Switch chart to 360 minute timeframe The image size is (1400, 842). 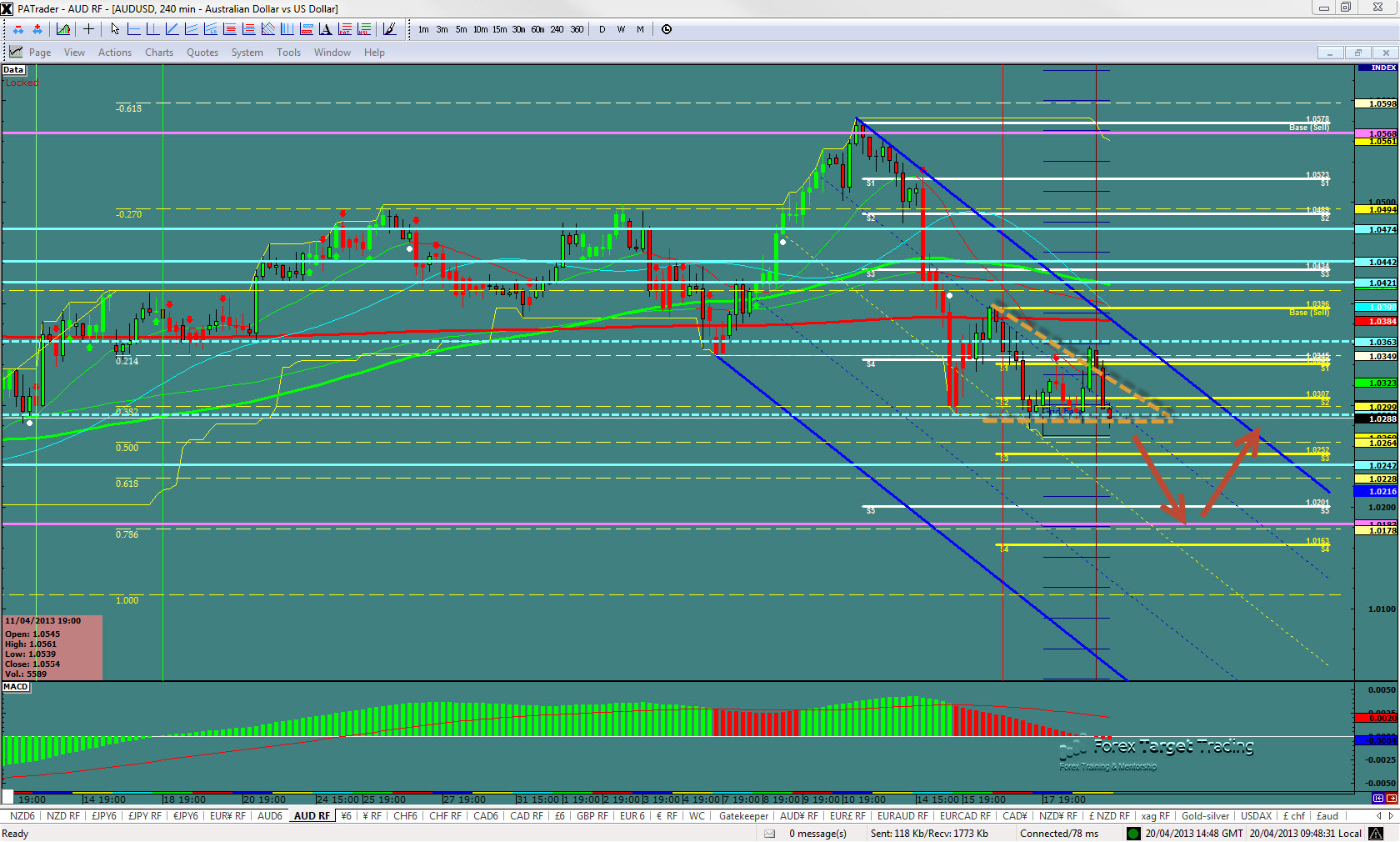(x=577, y=29)
